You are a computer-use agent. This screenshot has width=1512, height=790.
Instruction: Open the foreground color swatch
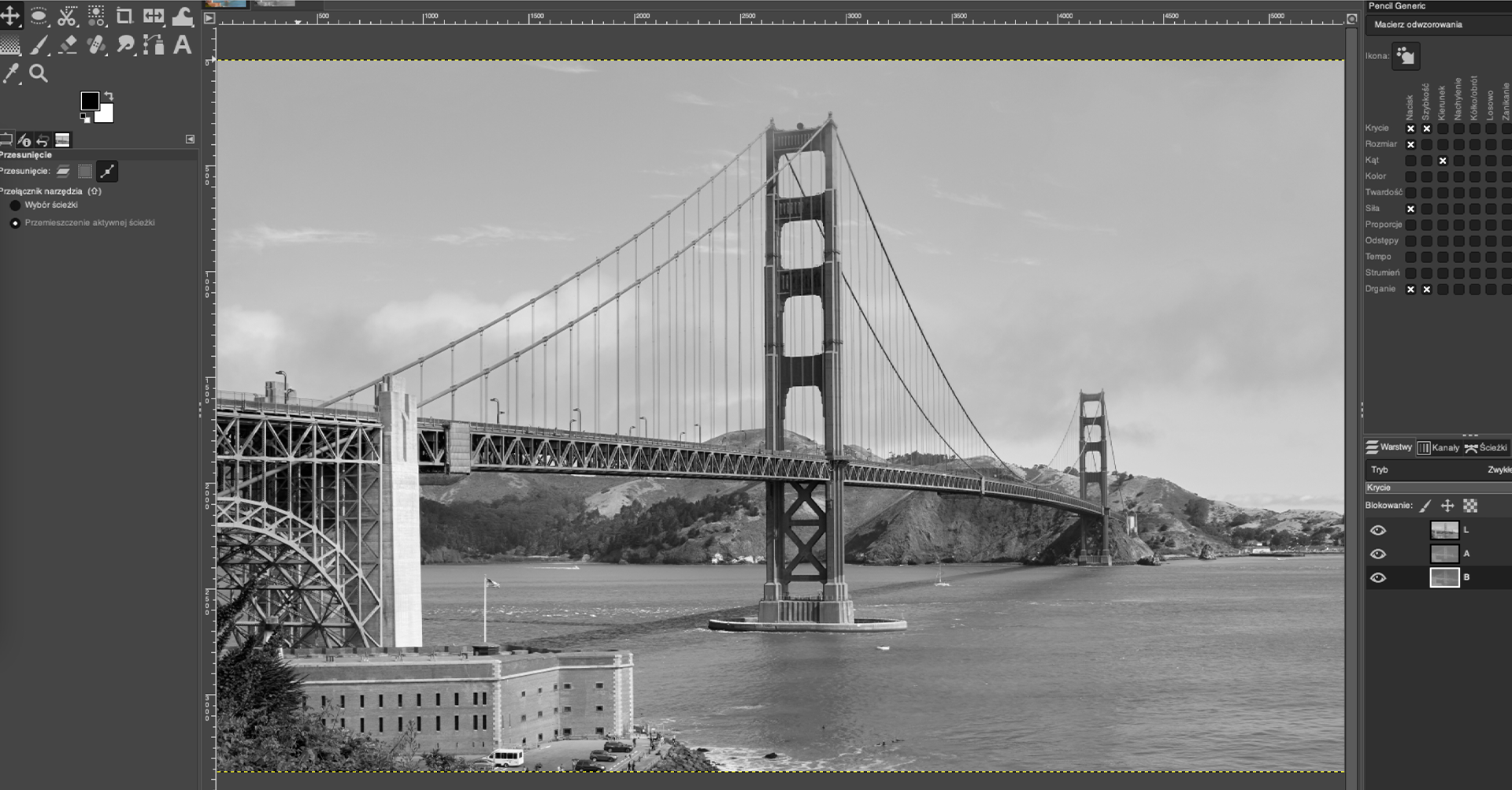(x=89, y=100)
